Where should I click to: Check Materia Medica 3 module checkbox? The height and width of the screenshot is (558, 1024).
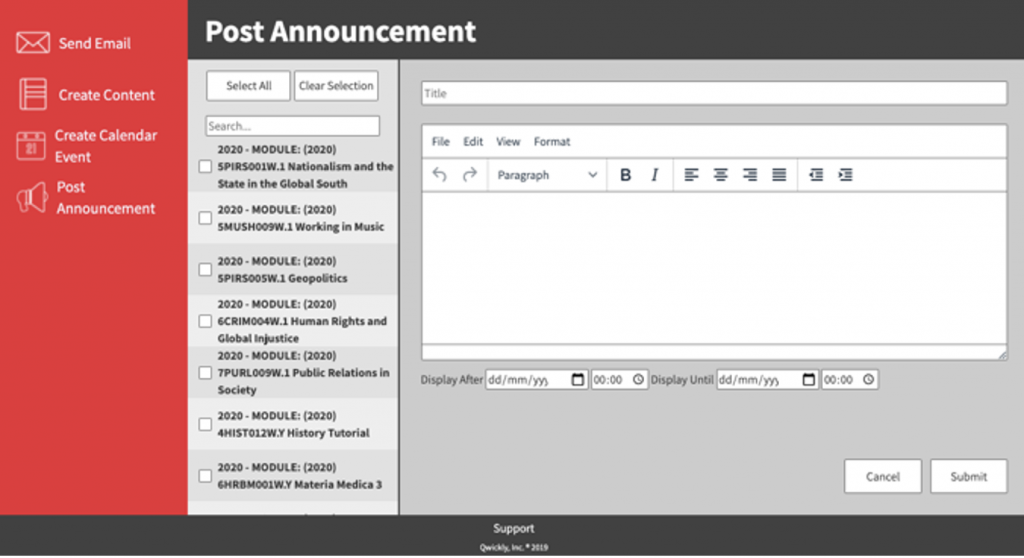[205, 476]
